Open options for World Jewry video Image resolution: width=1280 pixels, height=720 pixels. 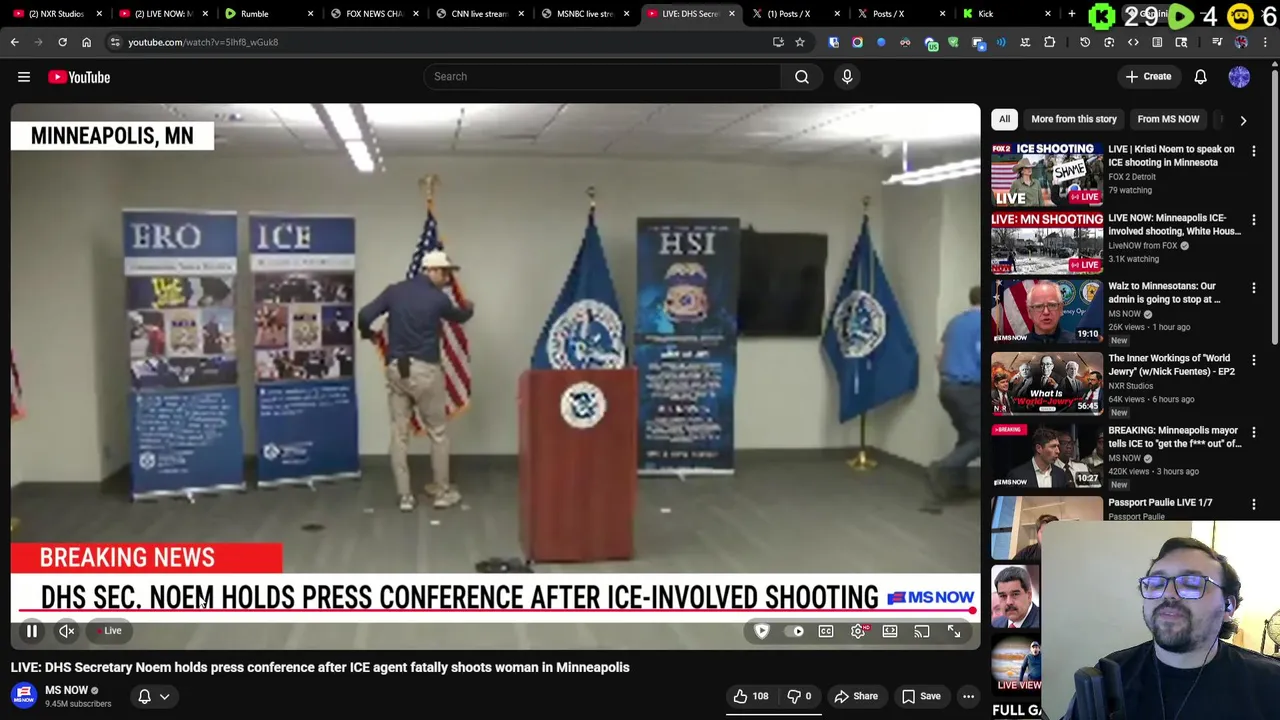click(1254, 360)
